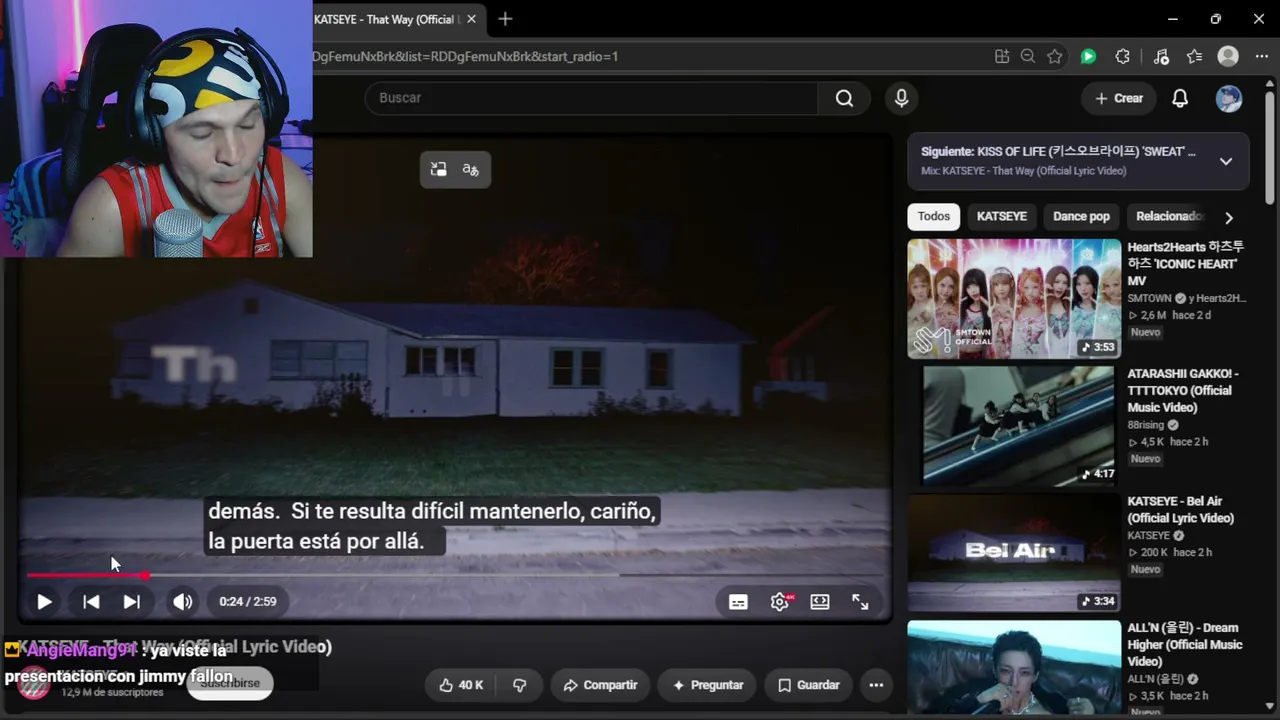Focus the Buscar search field
The image size is (1280, 720).
(x=591, y=98)
